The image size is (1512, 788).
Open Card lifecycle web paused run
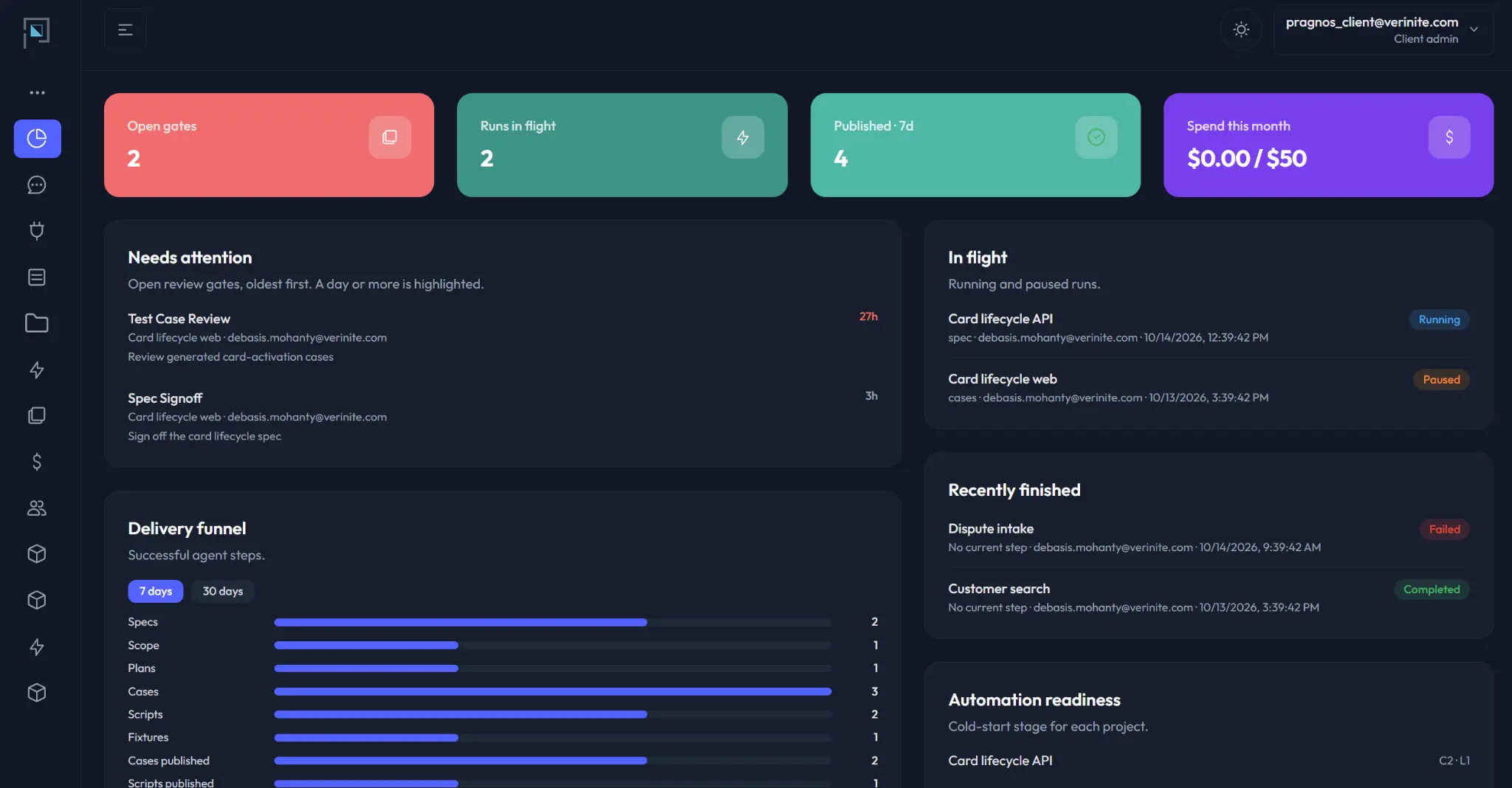pos(1209,387)
